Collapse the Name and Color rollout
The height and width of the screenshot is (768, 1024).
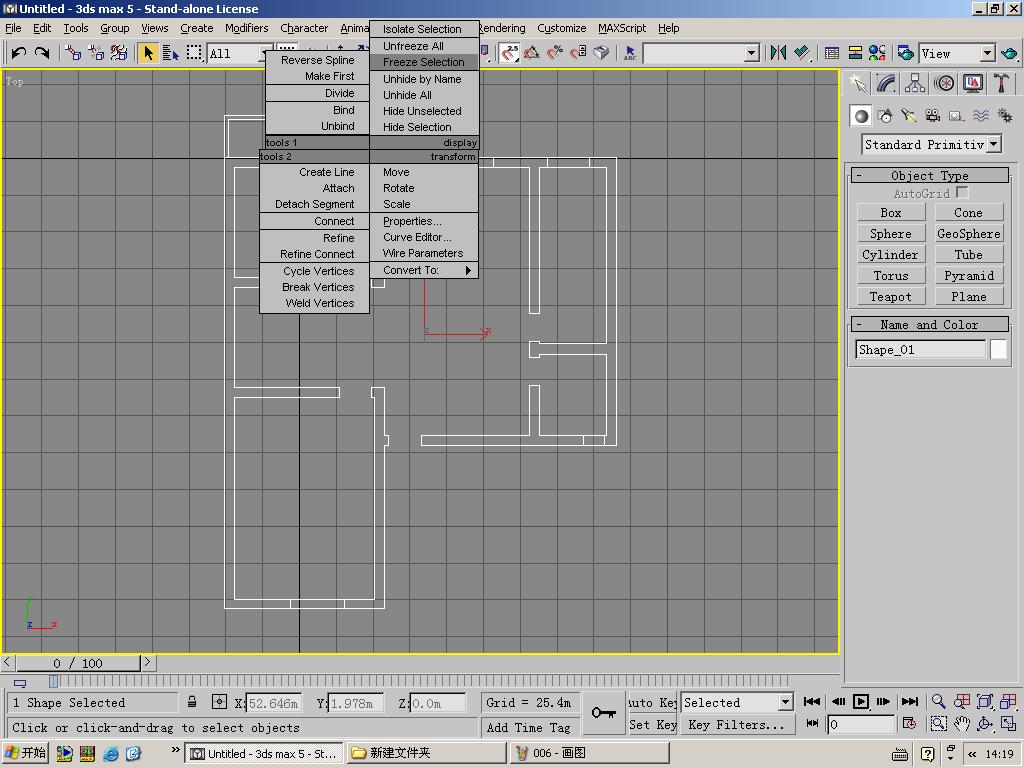[x=930, y=325]
